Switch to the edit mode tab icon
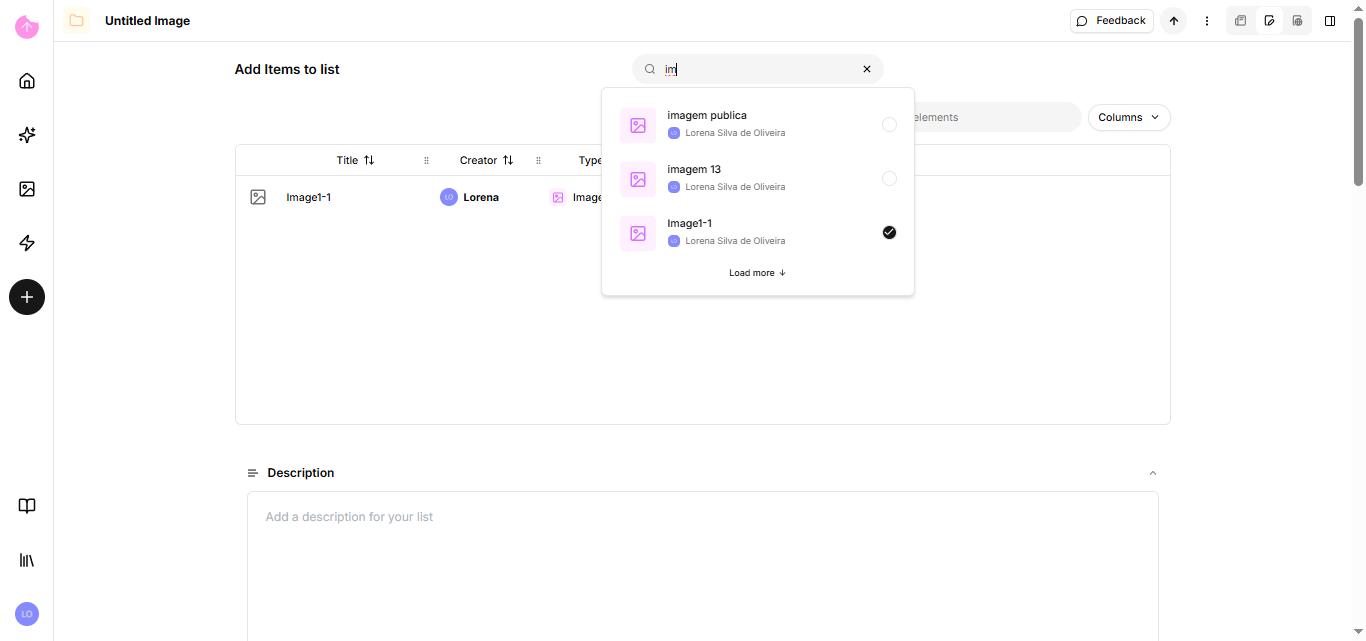Viewport: 1366px width, 641px height. 1269,21
